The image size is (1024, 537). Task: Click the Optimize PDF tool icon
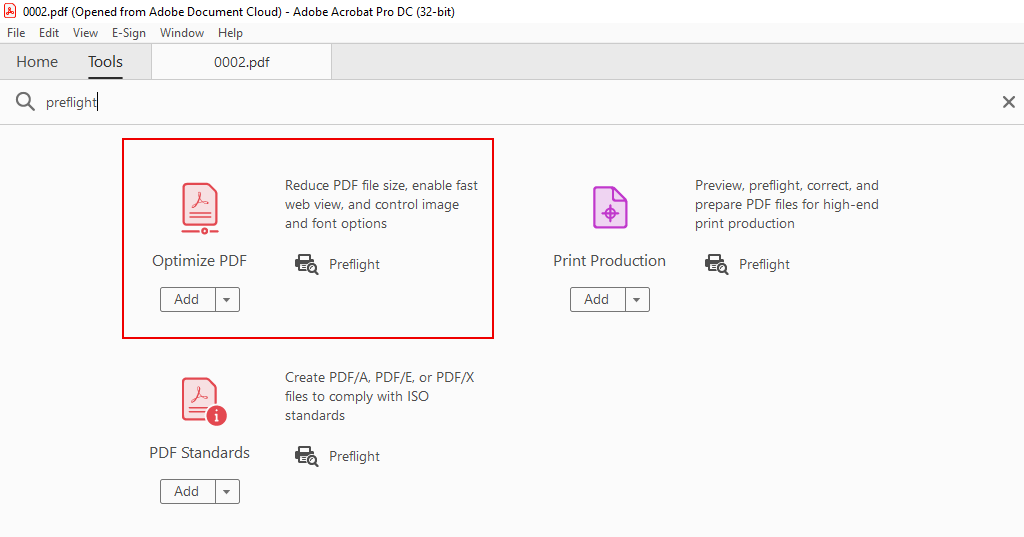(200, 208)
